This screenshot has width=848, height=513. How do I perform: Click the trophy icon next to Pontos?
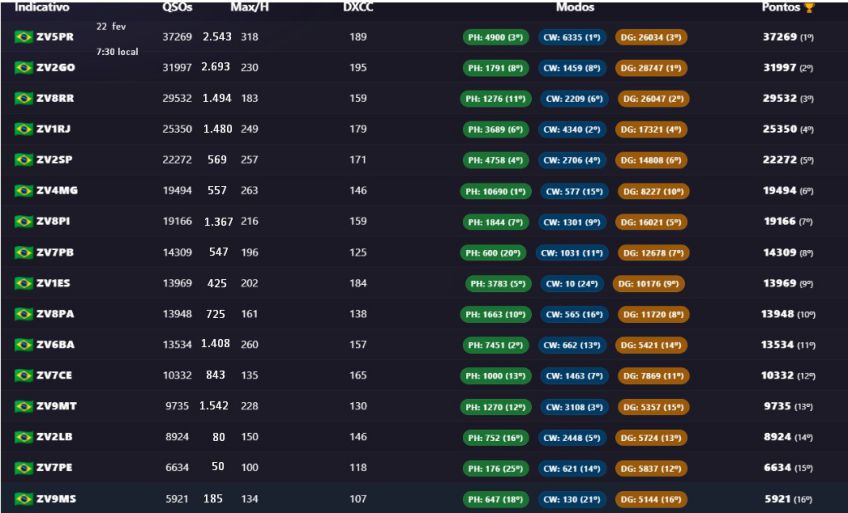pyautogui.click(x=809, y=7)
